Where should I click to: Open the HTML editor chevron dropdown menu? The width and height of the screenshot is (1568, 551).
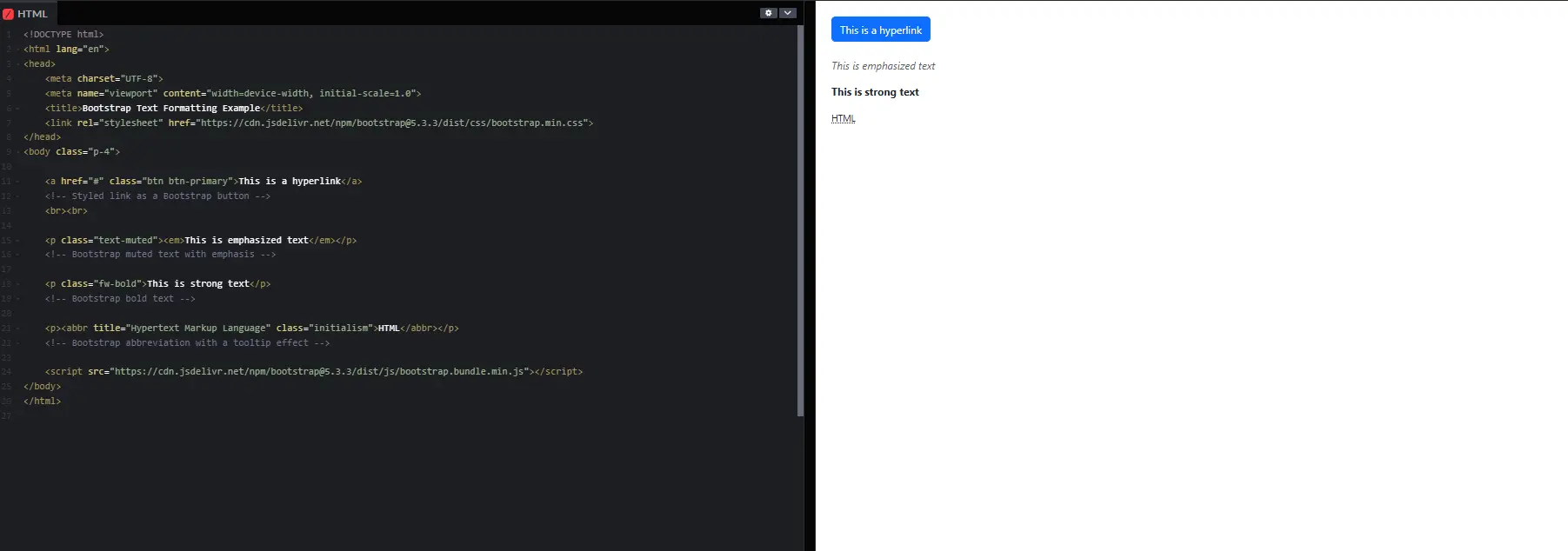787,13
